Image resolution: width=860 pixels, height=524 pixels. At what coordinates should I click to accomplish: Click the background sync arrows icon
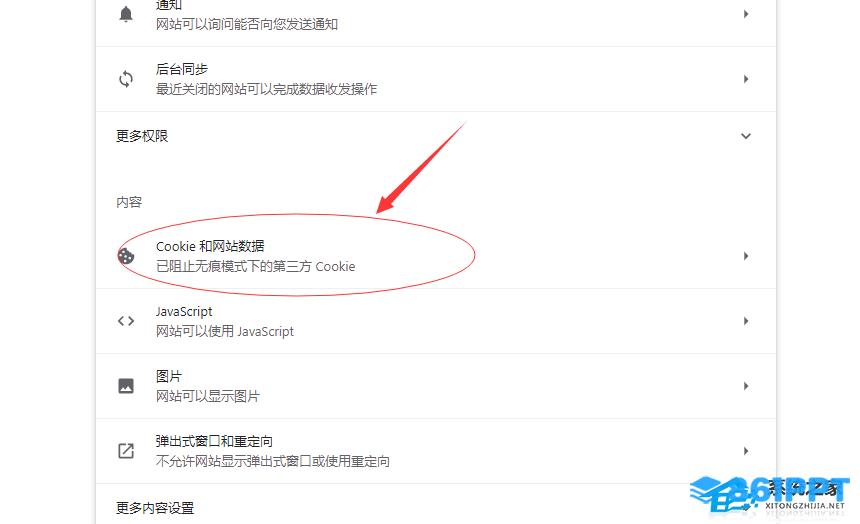point(126,79)
